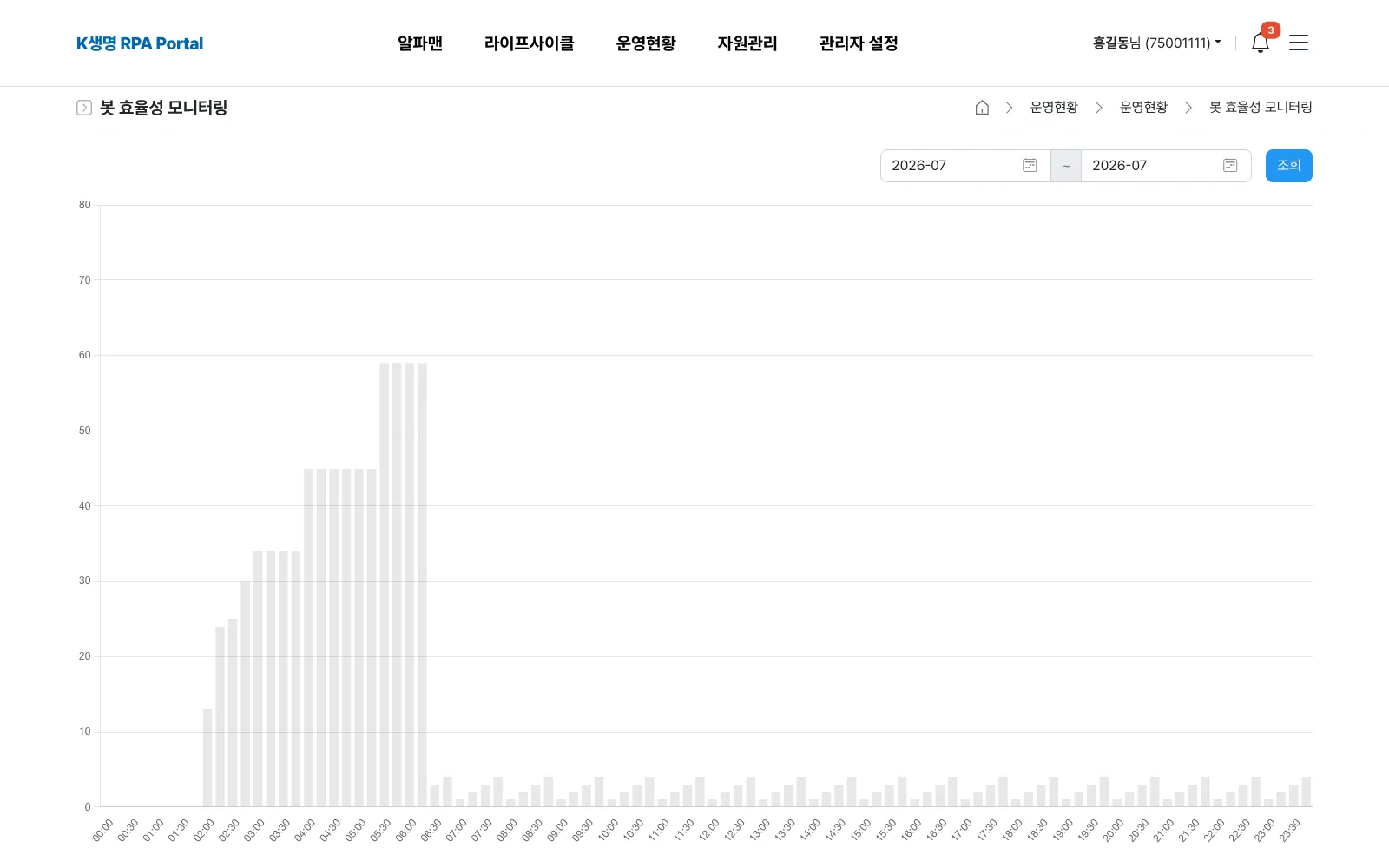Focus the start date field 2026-07

pyautogui.click(x=965, y=166)
